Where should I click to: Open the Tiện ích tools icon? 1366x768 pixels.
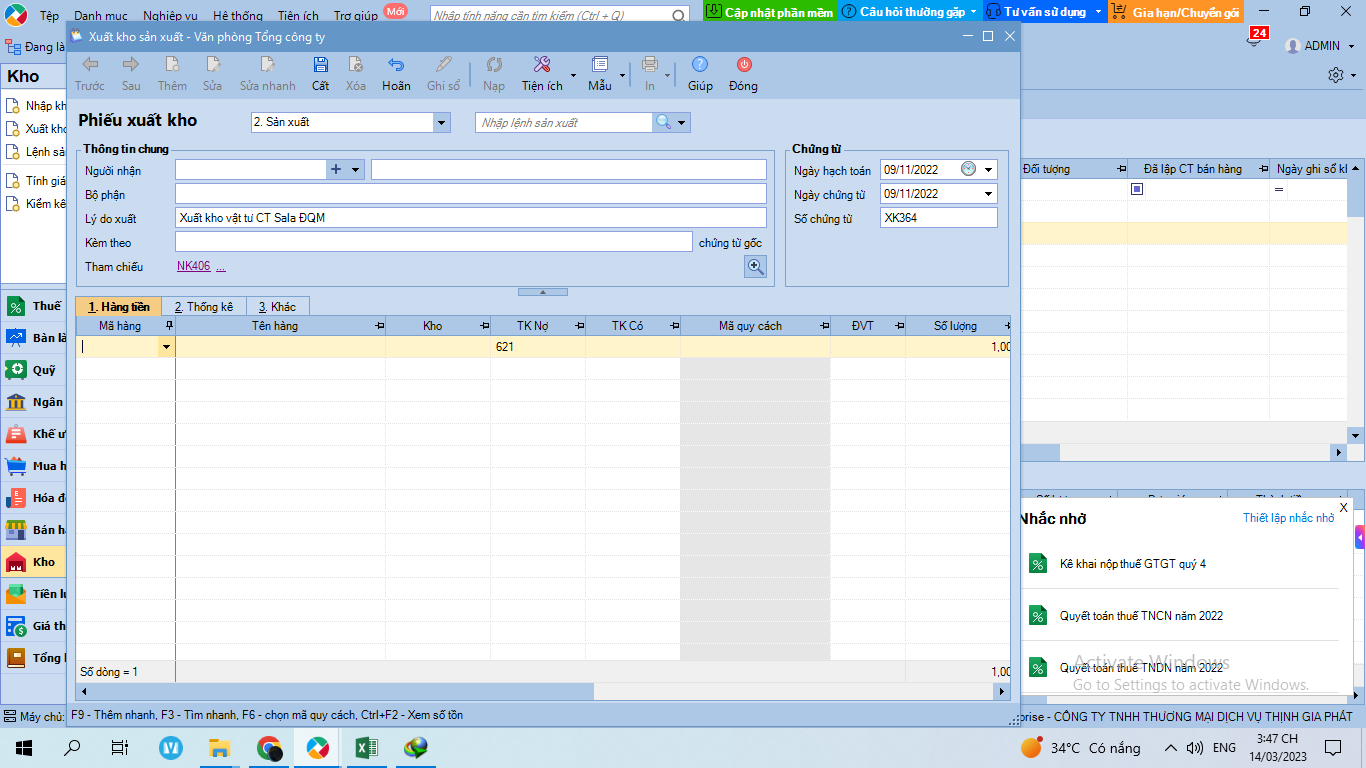[542, 65]
